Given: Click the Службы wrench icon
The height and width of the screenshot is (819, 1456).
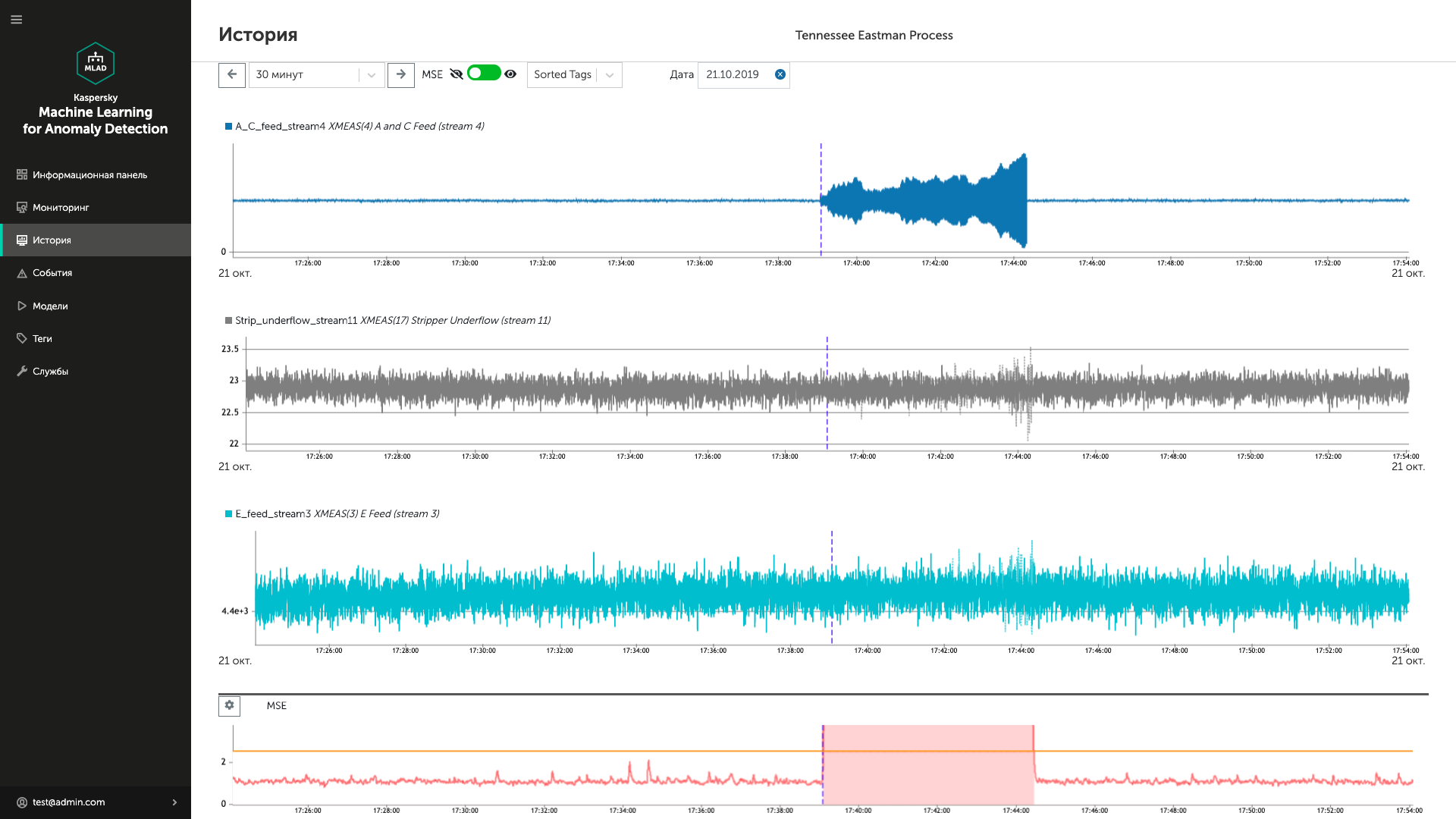Looking at the screenshot, I should pyautogui.click(x=22, y=371).
